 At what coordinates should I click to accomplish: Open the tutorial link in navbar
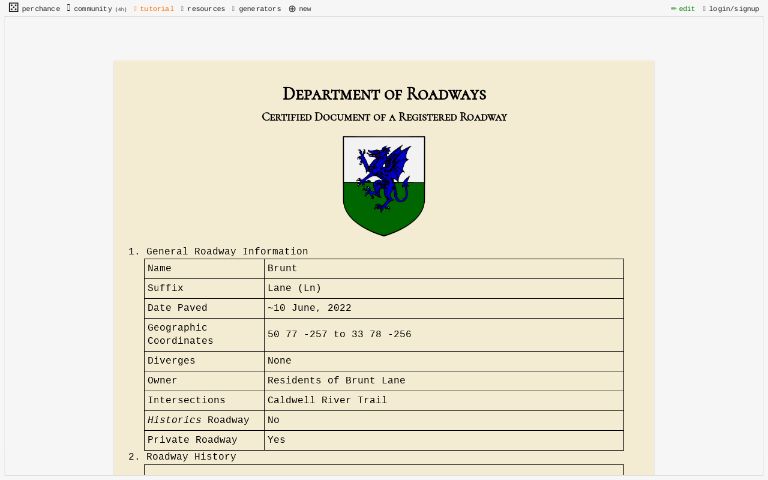click(155, 9)
